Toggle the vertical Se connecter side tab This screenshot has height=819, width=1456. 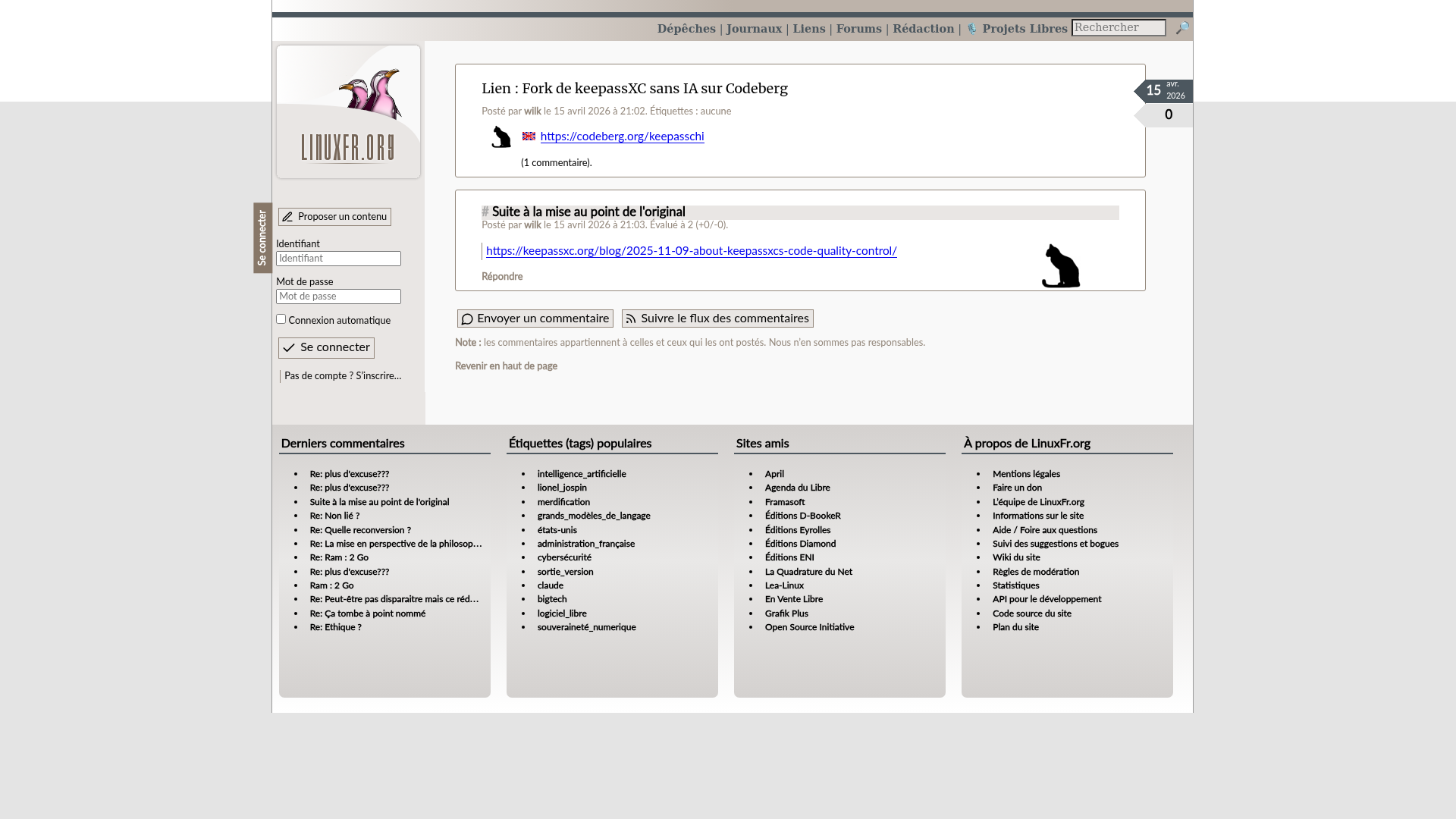pos(262,237)
